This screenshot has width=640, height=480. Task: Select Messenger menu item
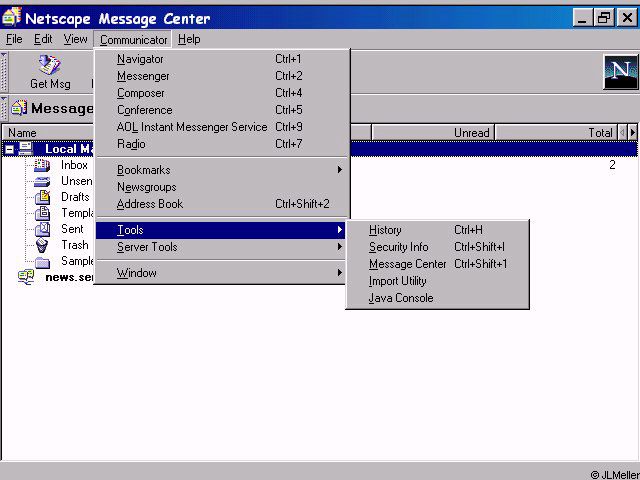click(x=222, y=76)
